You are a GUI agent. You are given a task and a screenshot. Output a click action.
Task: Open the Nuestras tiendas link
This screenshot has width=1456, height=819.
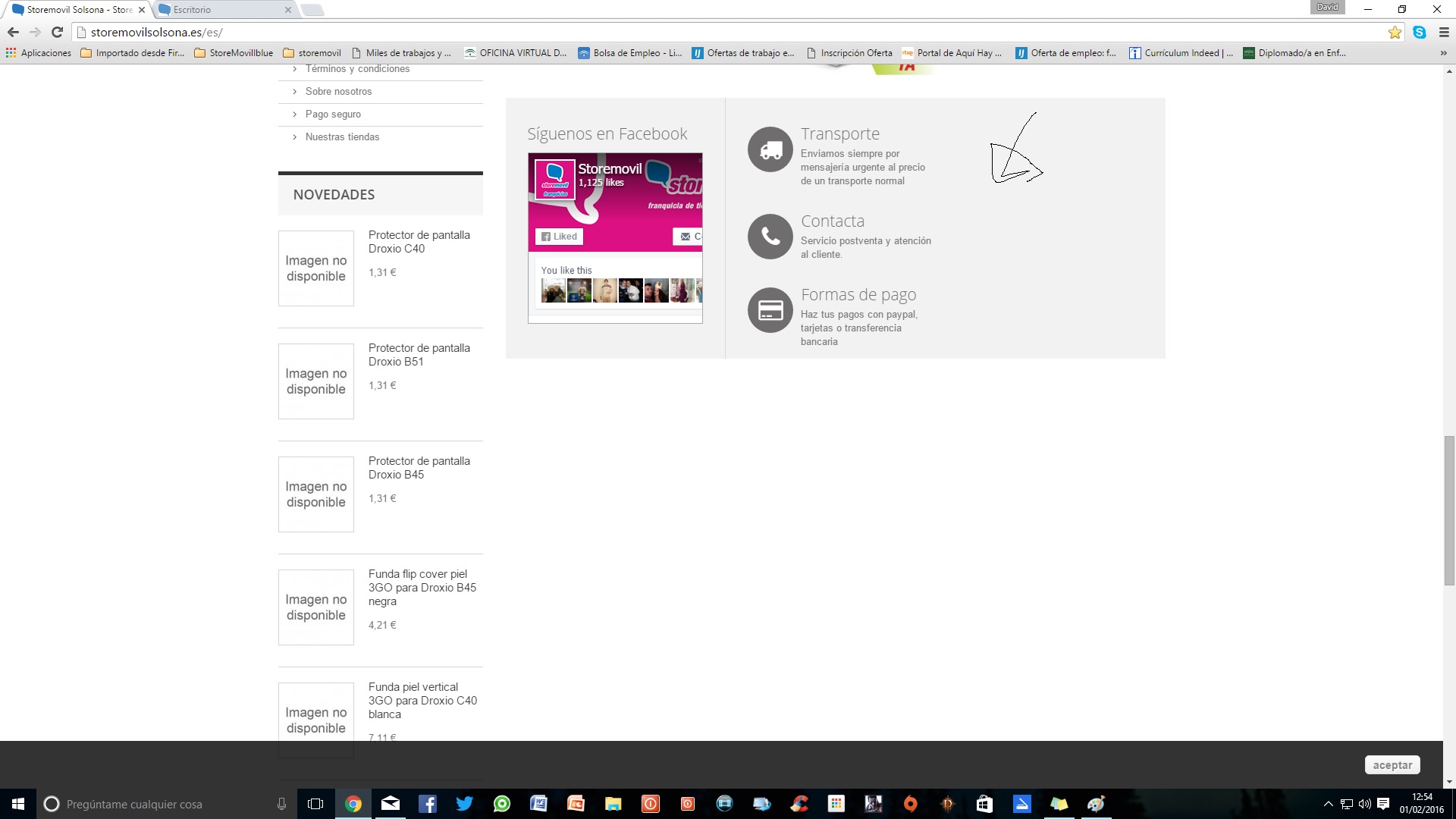click(342, 136)
